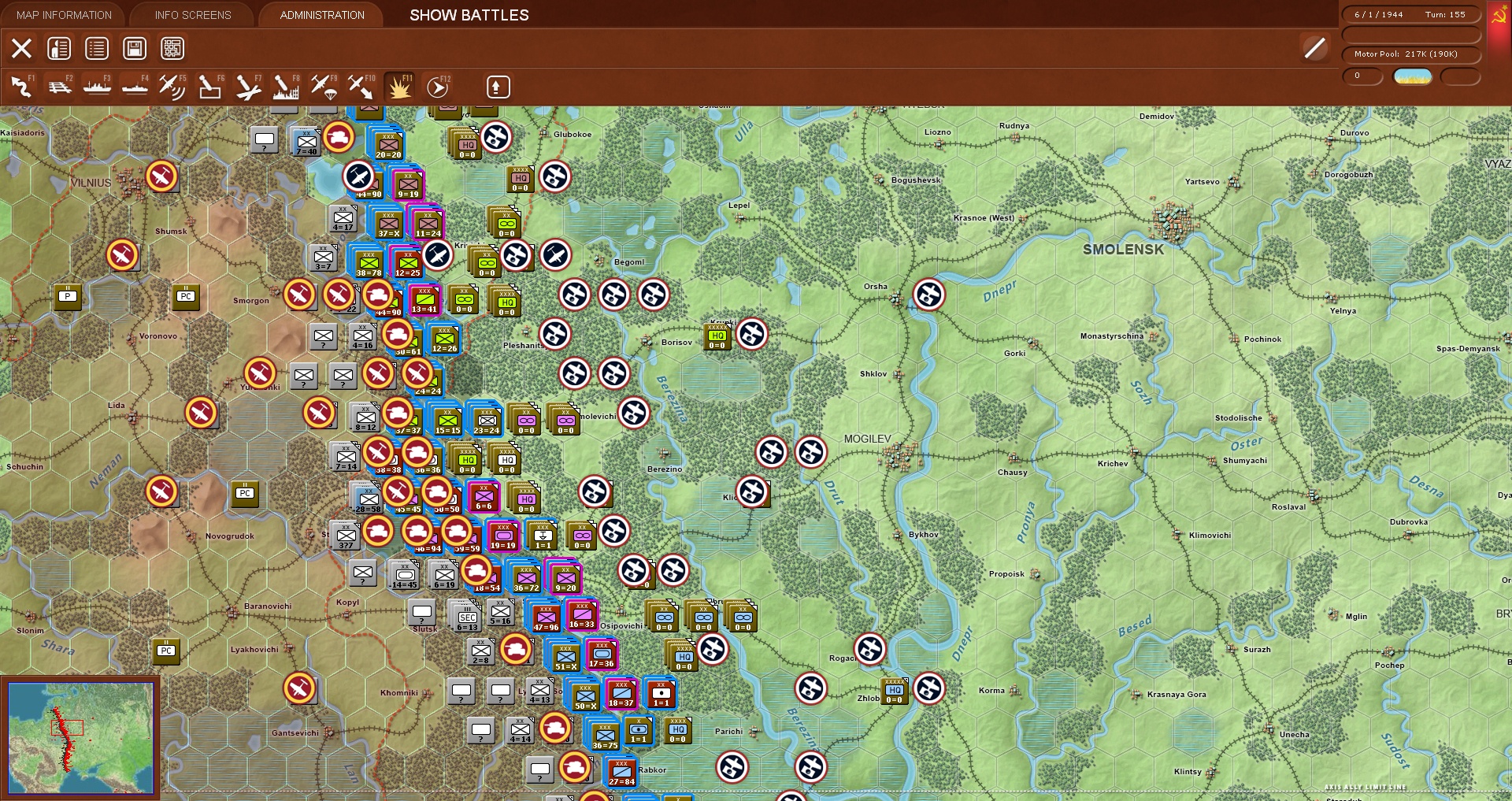The image size is (1512, 801).
Task: Click the Novogrudok town label
Action: pyautogui.click(x=230, y=536)
